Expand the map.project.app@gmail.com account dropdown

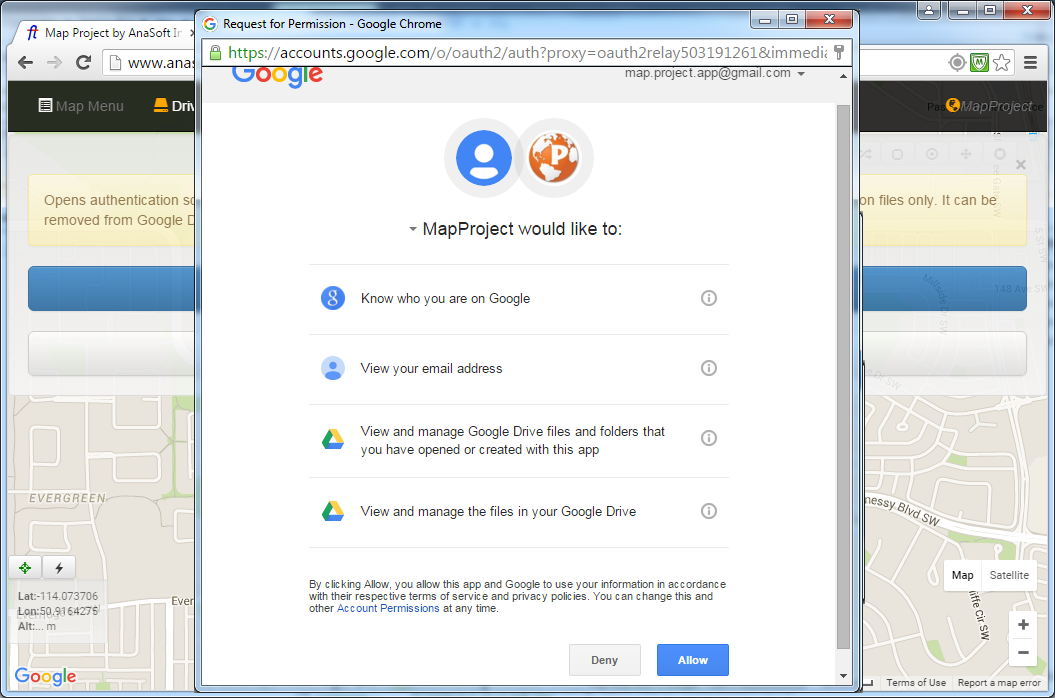801,73
